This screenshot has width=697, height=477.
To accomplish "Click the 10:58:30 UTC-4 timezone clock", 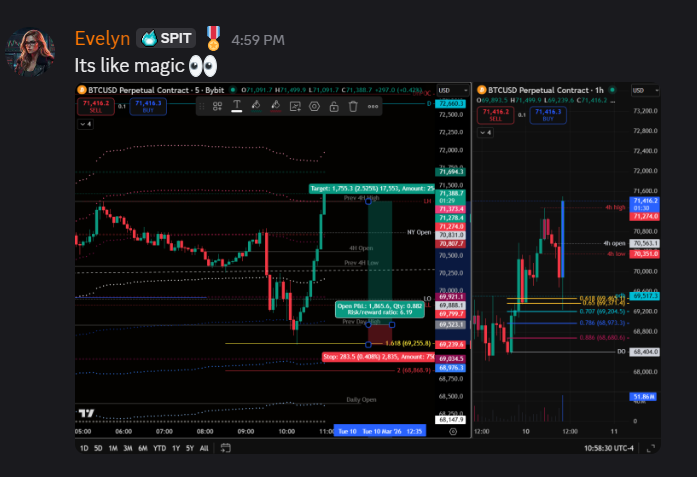I will pyautogui.click(x=609, y=448).
